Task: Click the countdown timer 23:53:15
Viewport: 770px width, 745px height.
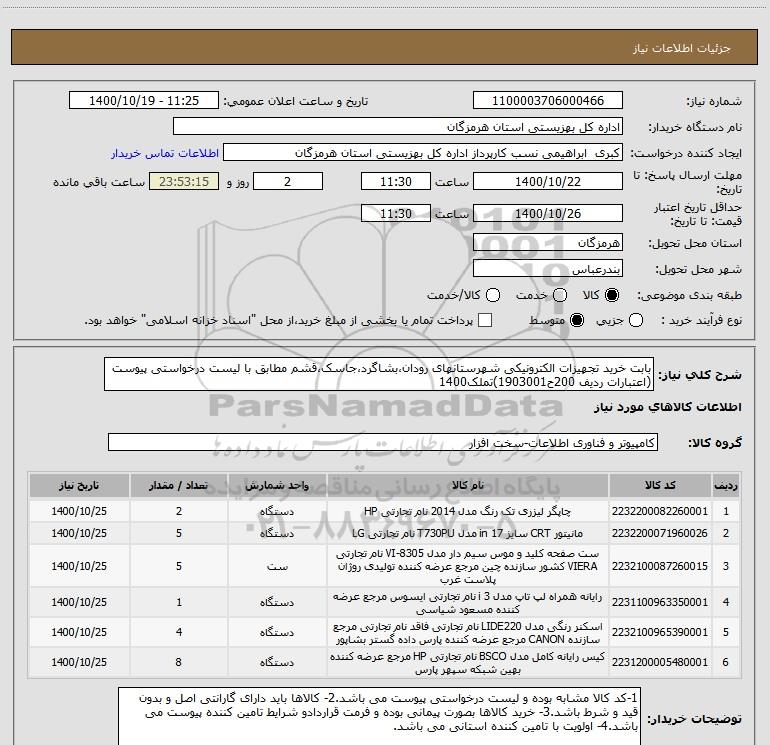Action: [x=184, y=181]
